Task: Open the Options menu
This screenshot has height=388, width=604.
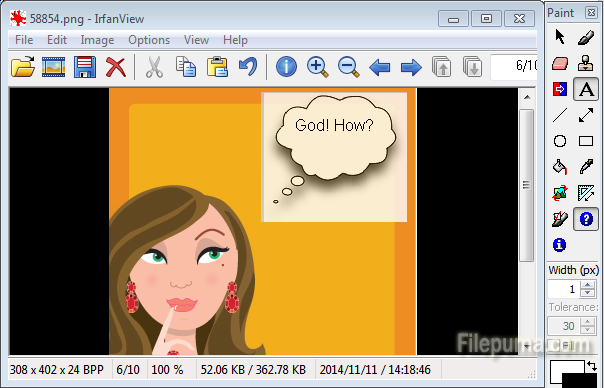Action: [149, 40]
